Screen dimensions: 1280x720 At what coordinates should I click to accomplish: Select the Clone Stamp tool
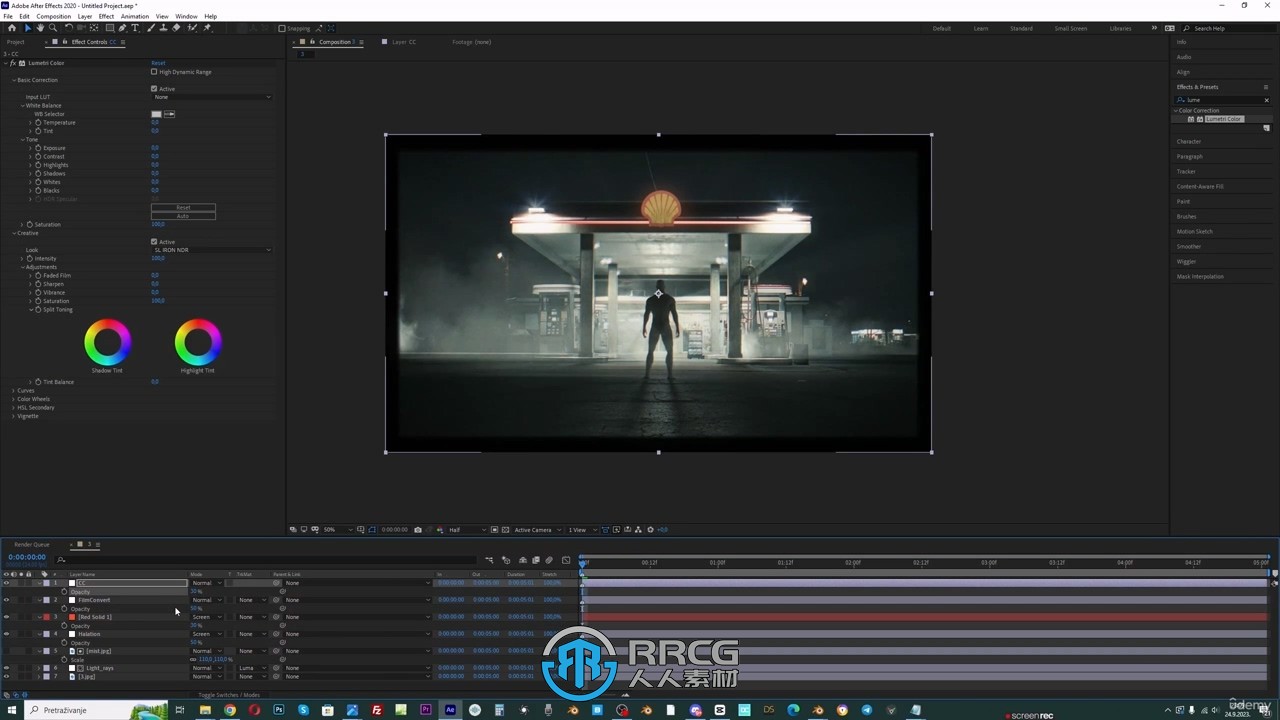[164, 28]
